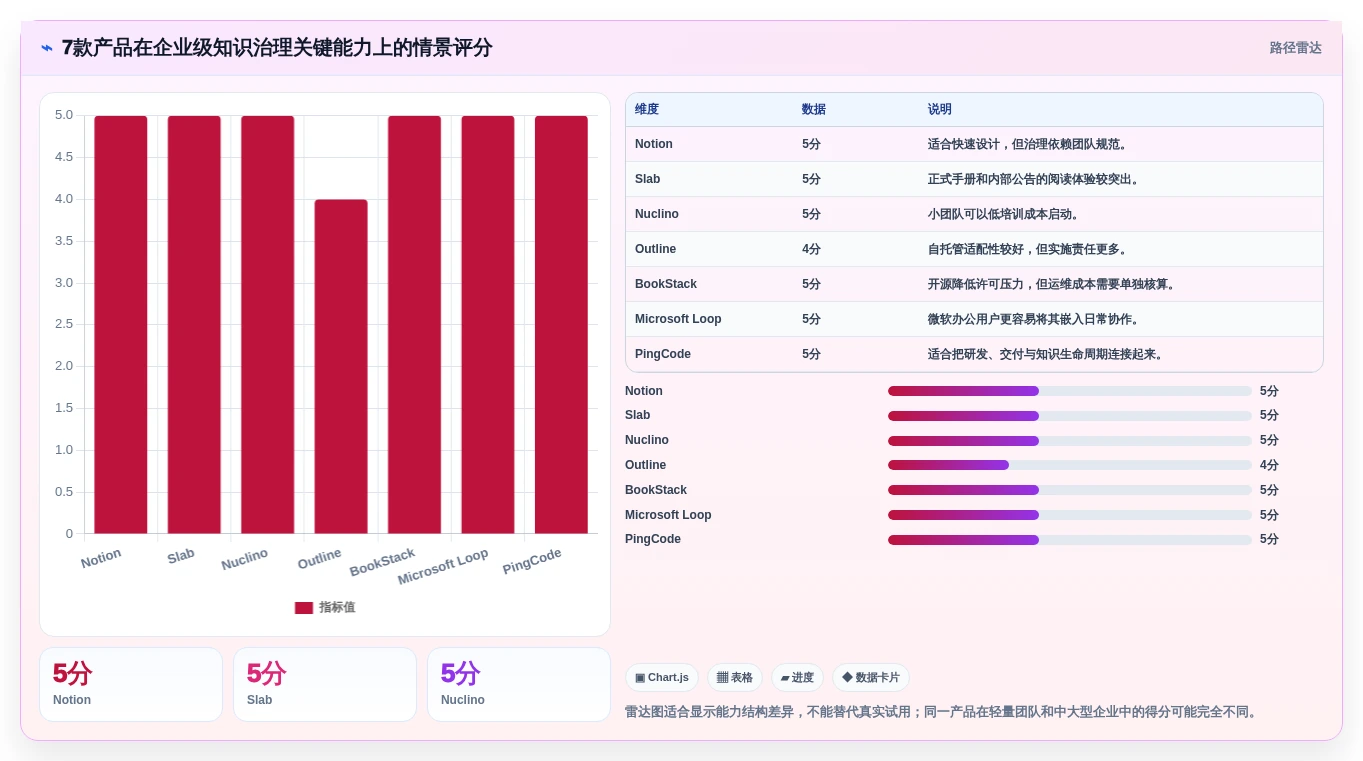Viewport: 1363px width, 761px height.
Task: Click the 5.0 y-axis tick label
Action: pyautogui.click(x=64, y=115)
